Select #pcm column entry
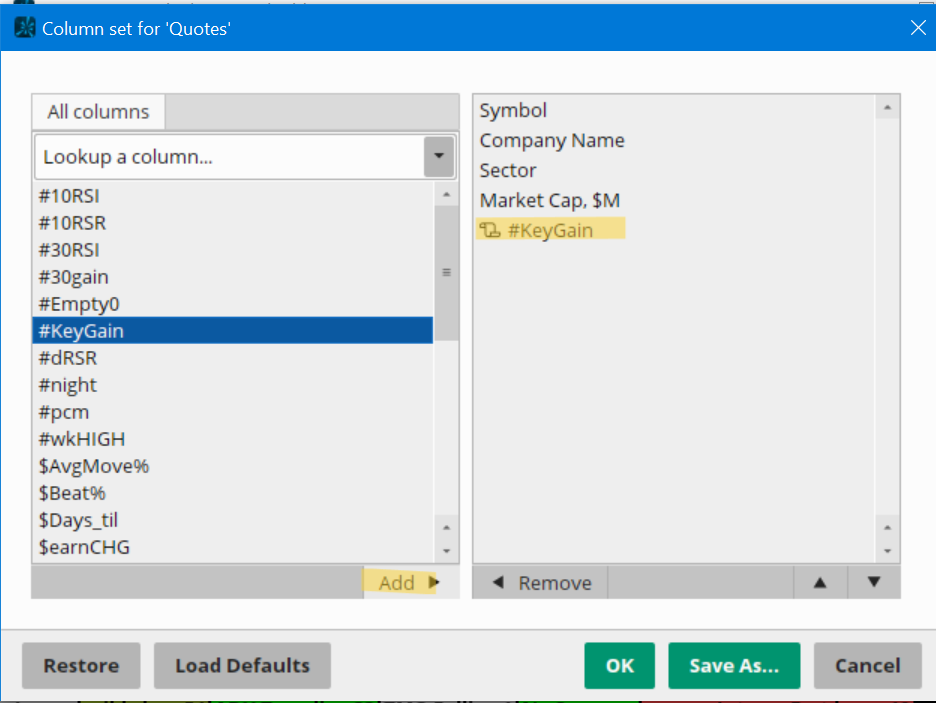936x703 pixels. [233, 412]
